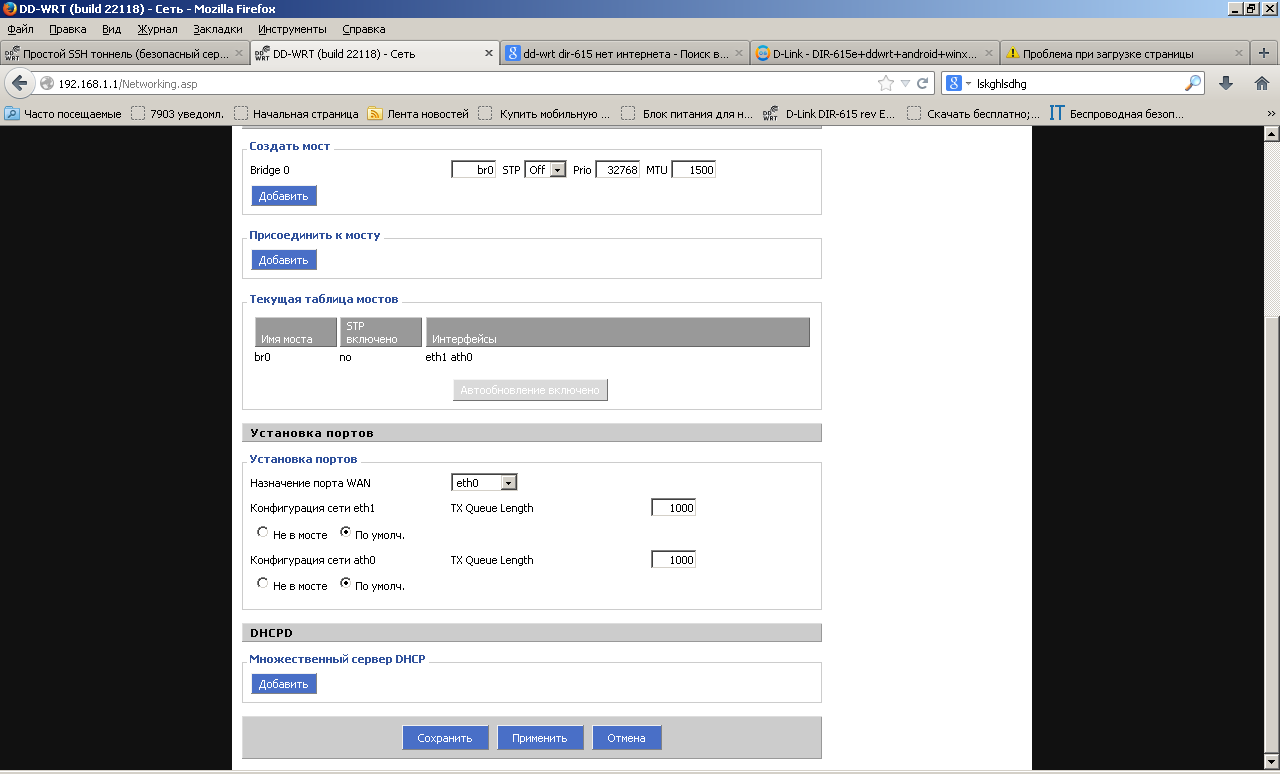Open the Часто посещаемые bookmark folder
The image size is (1280, 774).
point(63,114)
